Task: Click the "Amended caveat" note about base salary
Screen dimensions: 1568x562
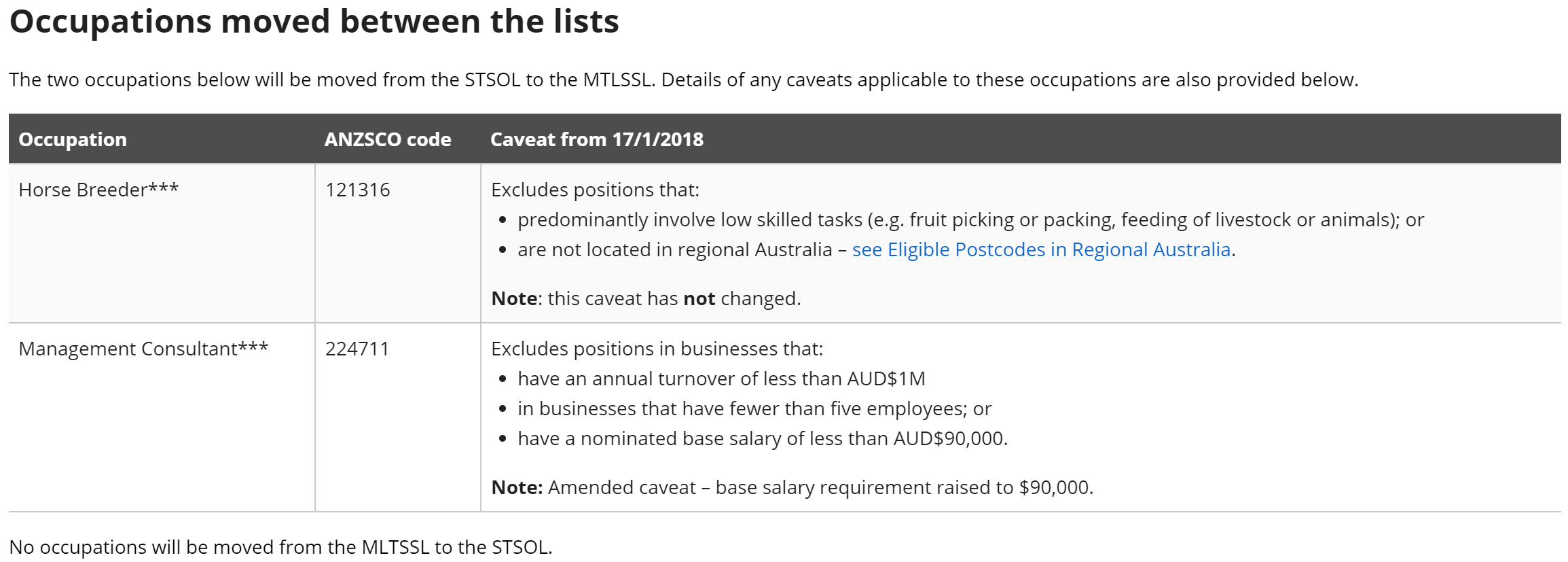Action: point(792,488)
